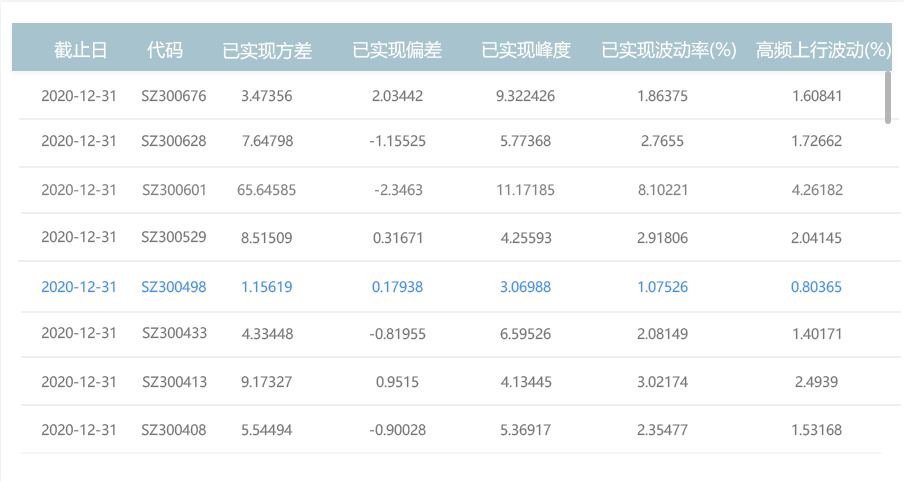Select stock code SZ300676

(x=174, y=96)
